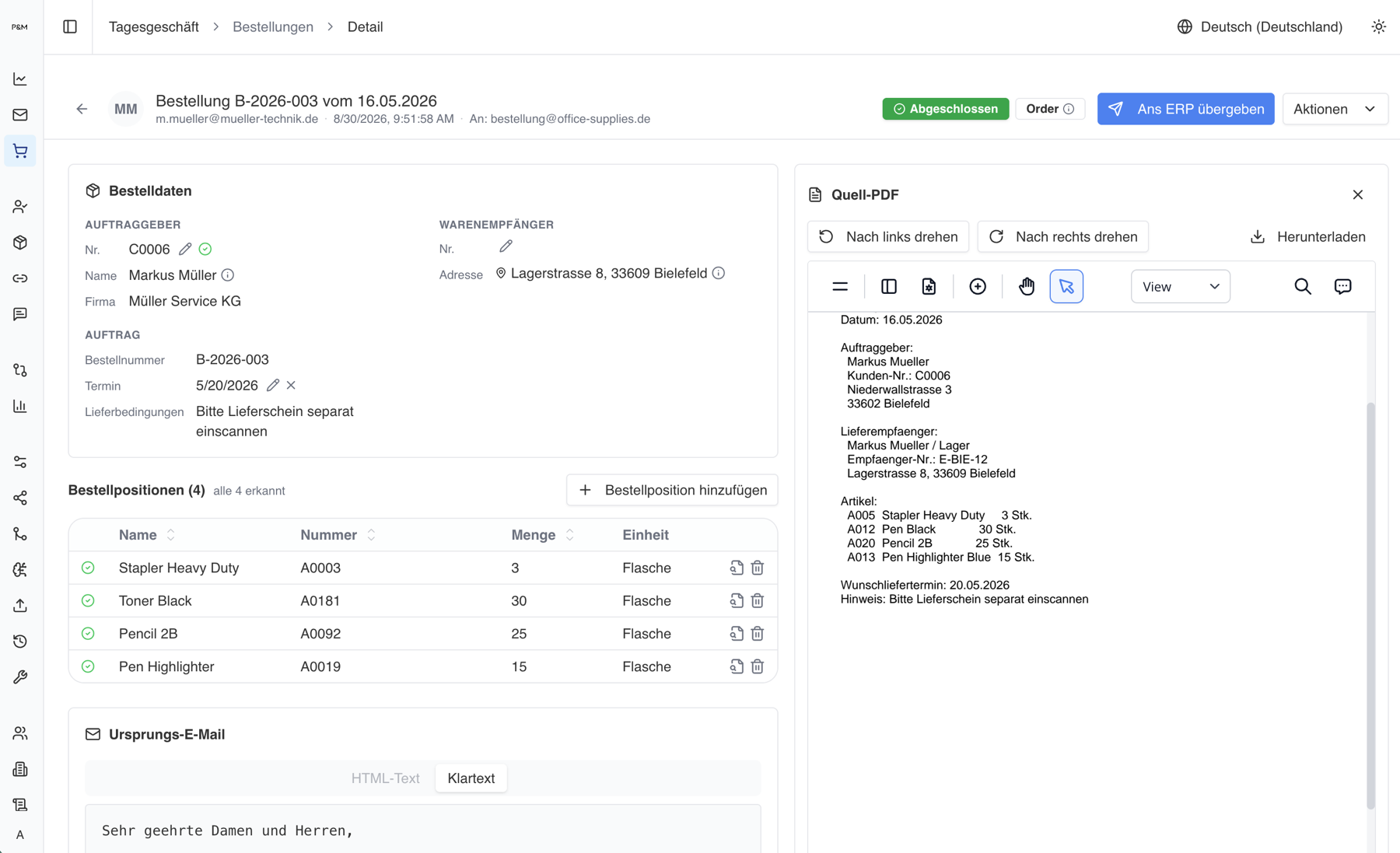
Task: Open PDF search magnifier
Action: point(1303,286)
